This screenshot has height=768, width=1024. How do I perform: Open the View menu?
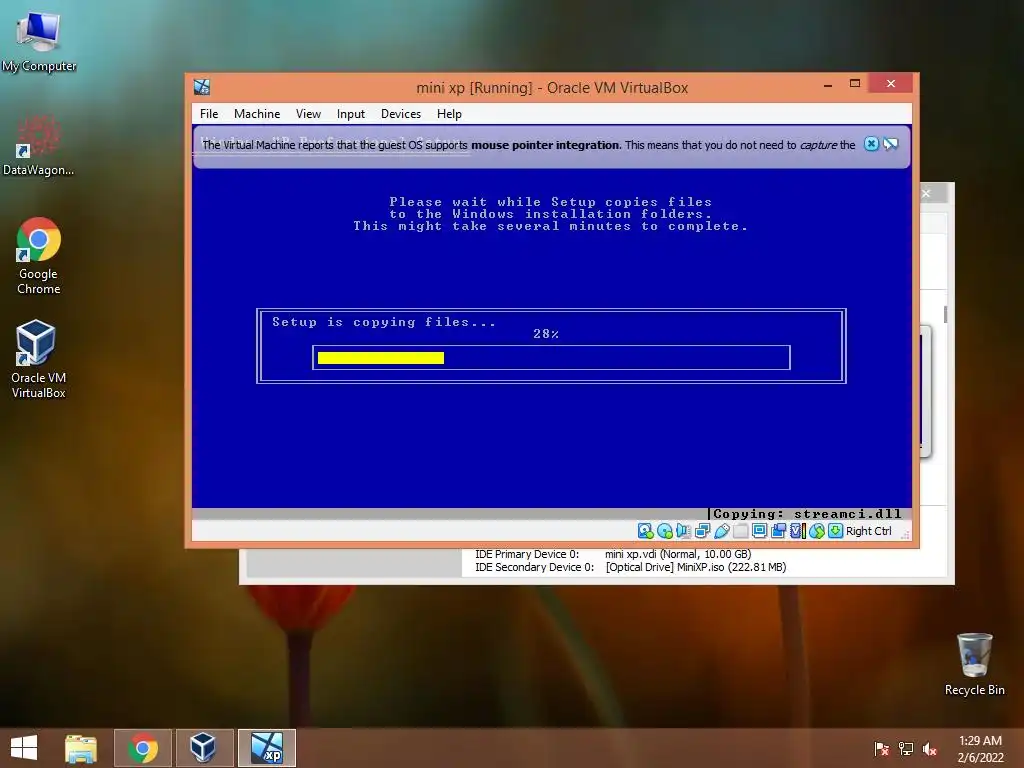coord(308,114)
